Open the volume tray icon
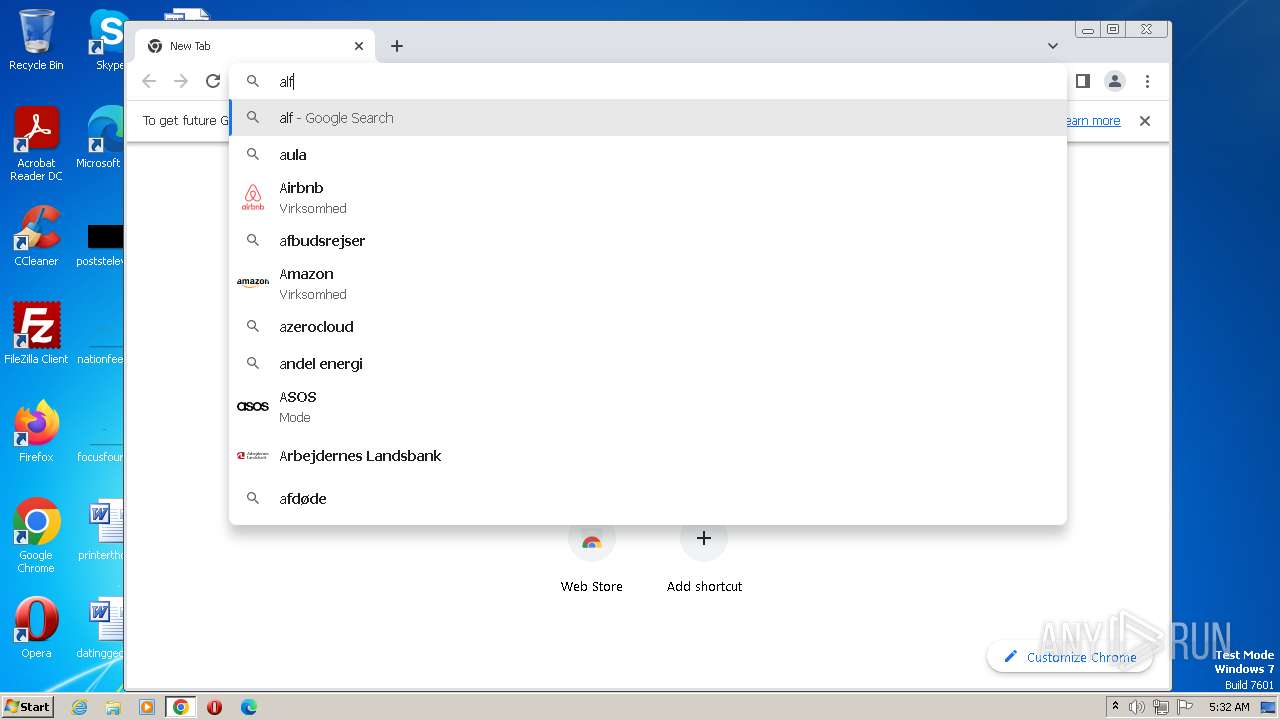The height and width of the screenshot is (720, 1280). (1137, 707)
